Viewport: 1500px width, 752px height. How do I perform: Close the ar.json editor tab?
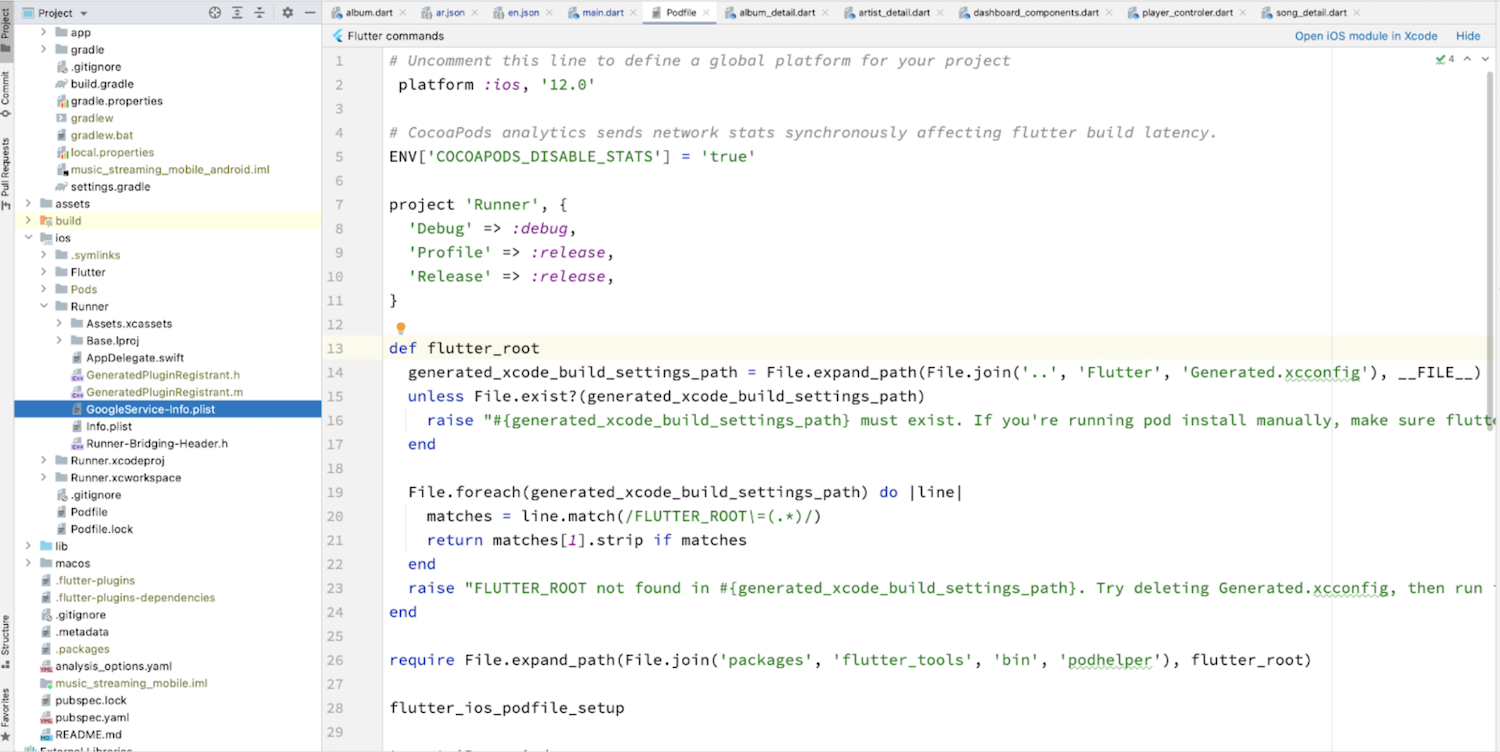tap(475, 13)
